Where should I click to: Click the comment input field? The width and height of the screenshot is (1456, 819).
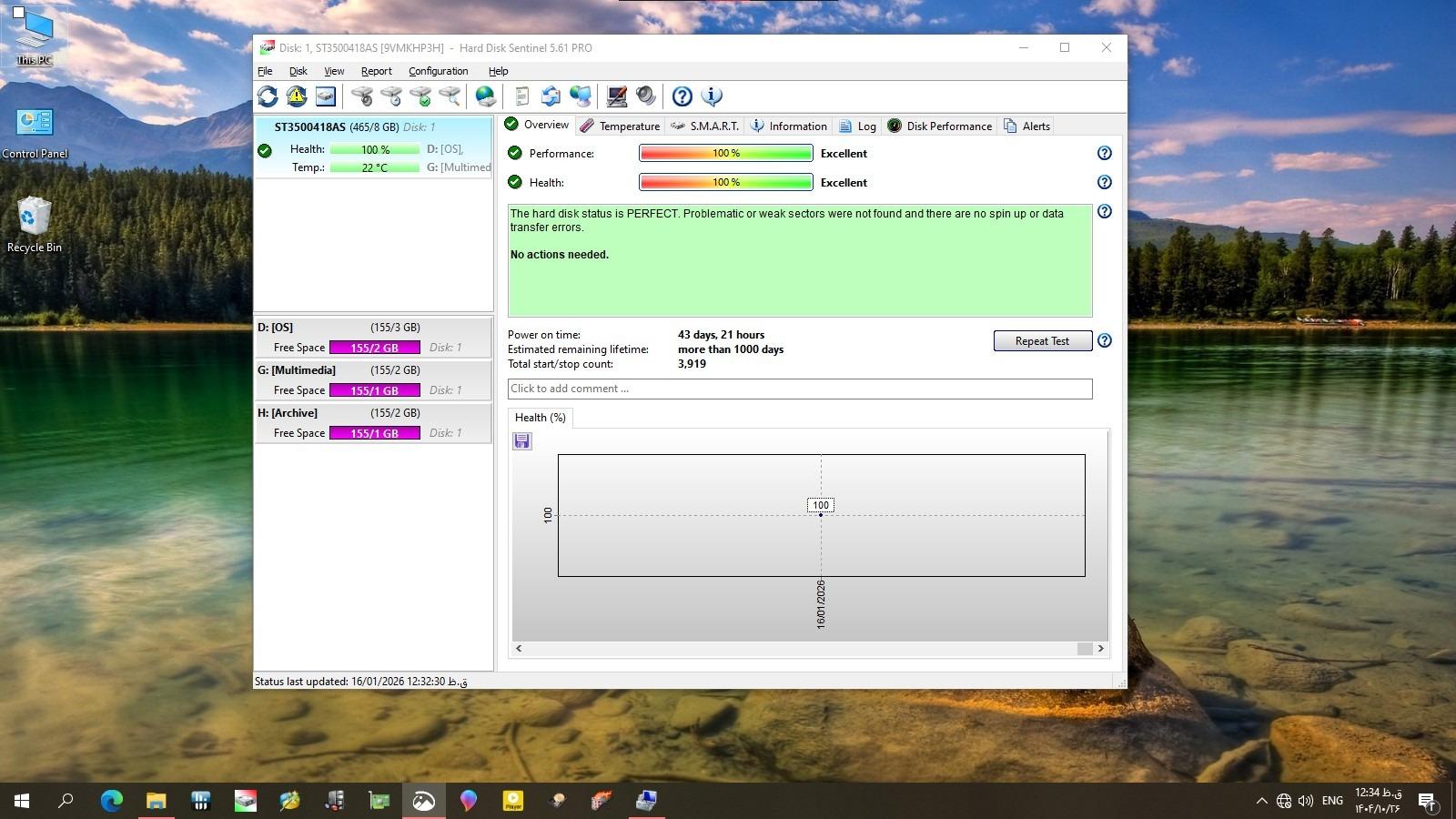tap(799, 389)
